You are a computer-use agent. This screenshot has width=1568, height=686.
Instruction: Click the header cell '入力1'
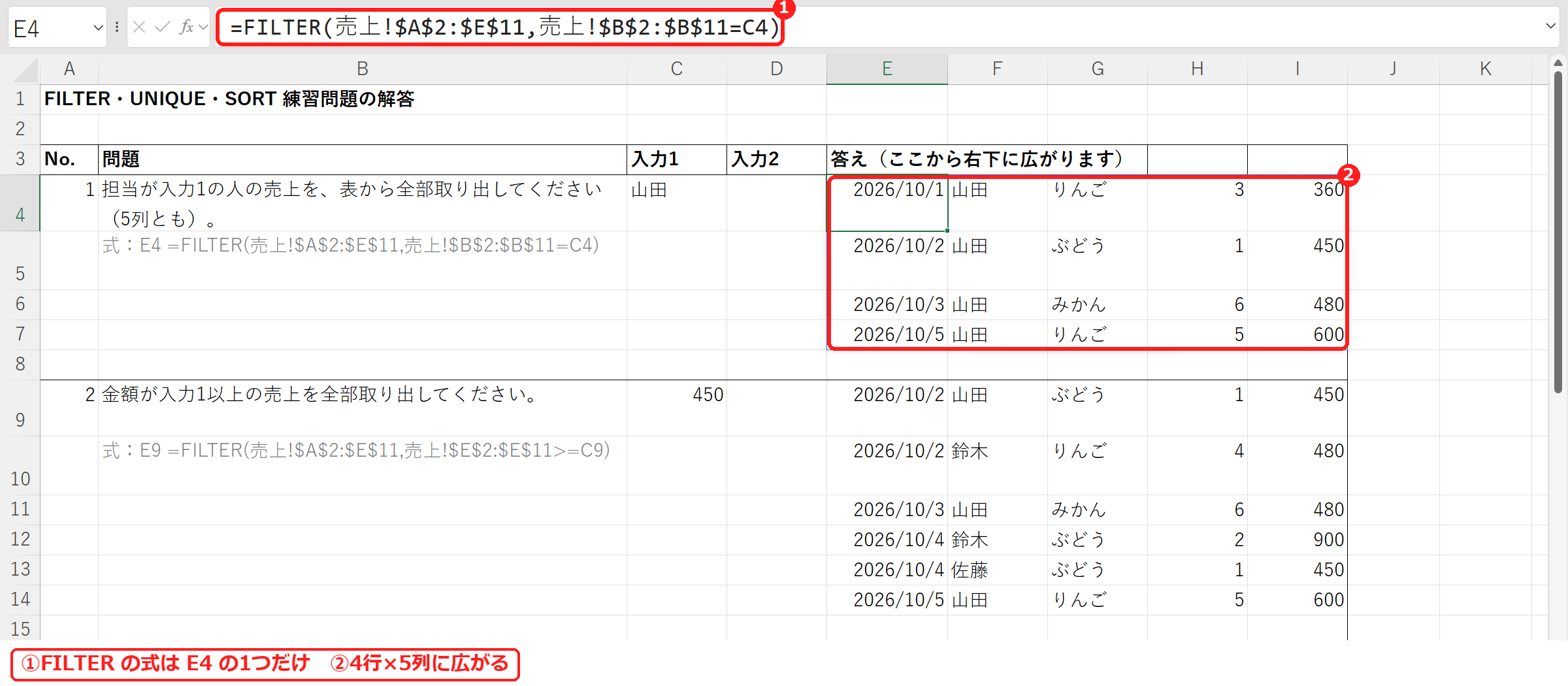coord(677,159)
